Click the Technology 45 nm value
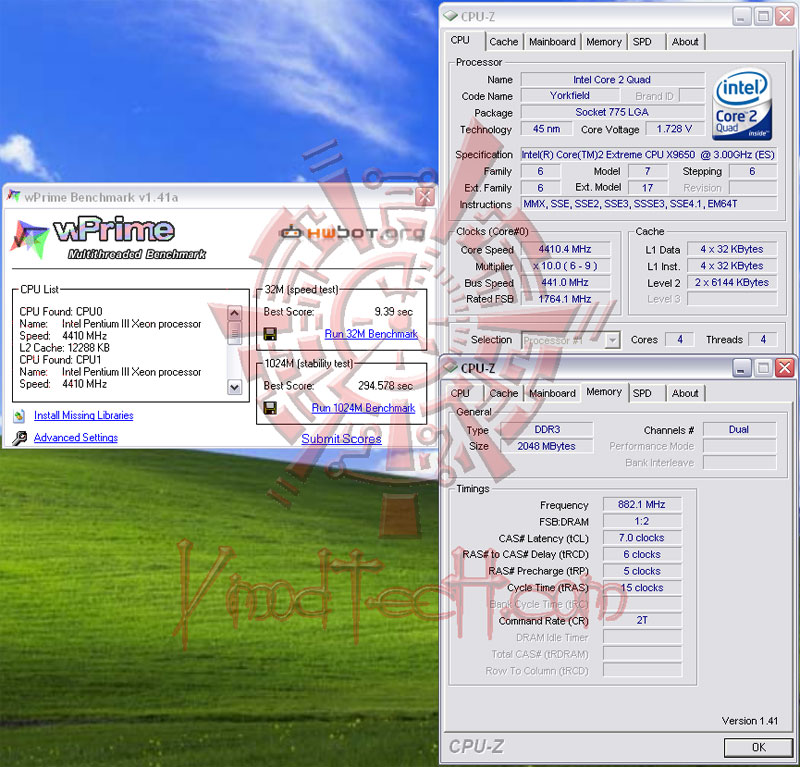This screenshot has height=767, width=800. click(546, 129)
